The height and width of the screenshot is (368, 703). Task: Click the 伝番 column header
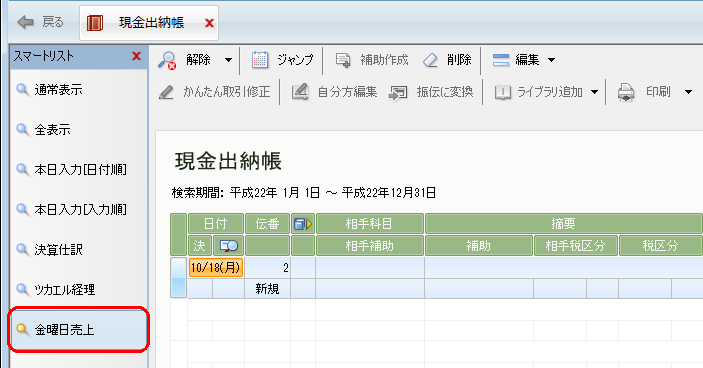pyautogui.click(x=267, y=224)
